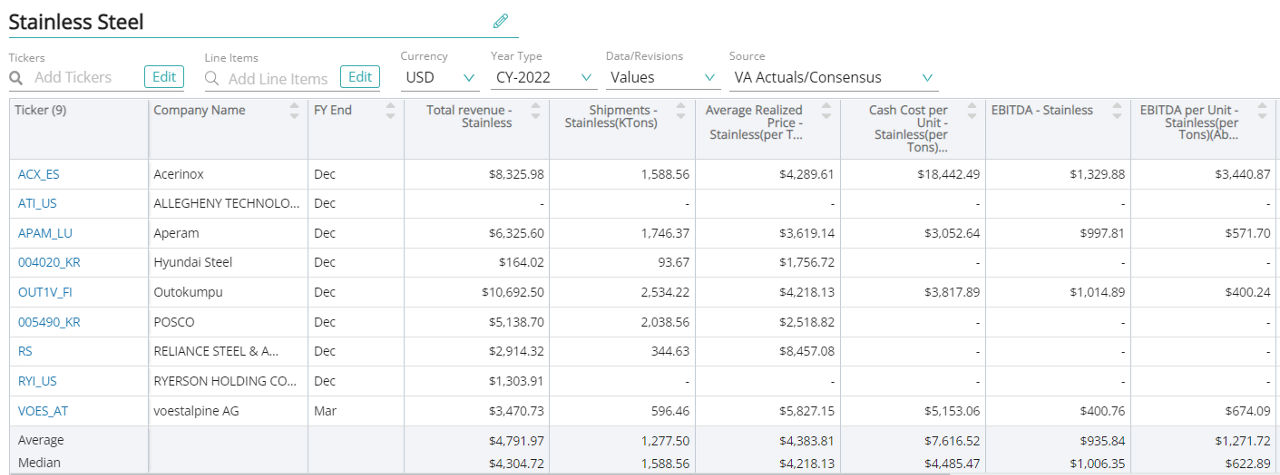Open the Source VA Actuals/Consensus dropdown
The height and width of the screenshot is (475, 1280).
pyautogui.click(x=834, y=77)
